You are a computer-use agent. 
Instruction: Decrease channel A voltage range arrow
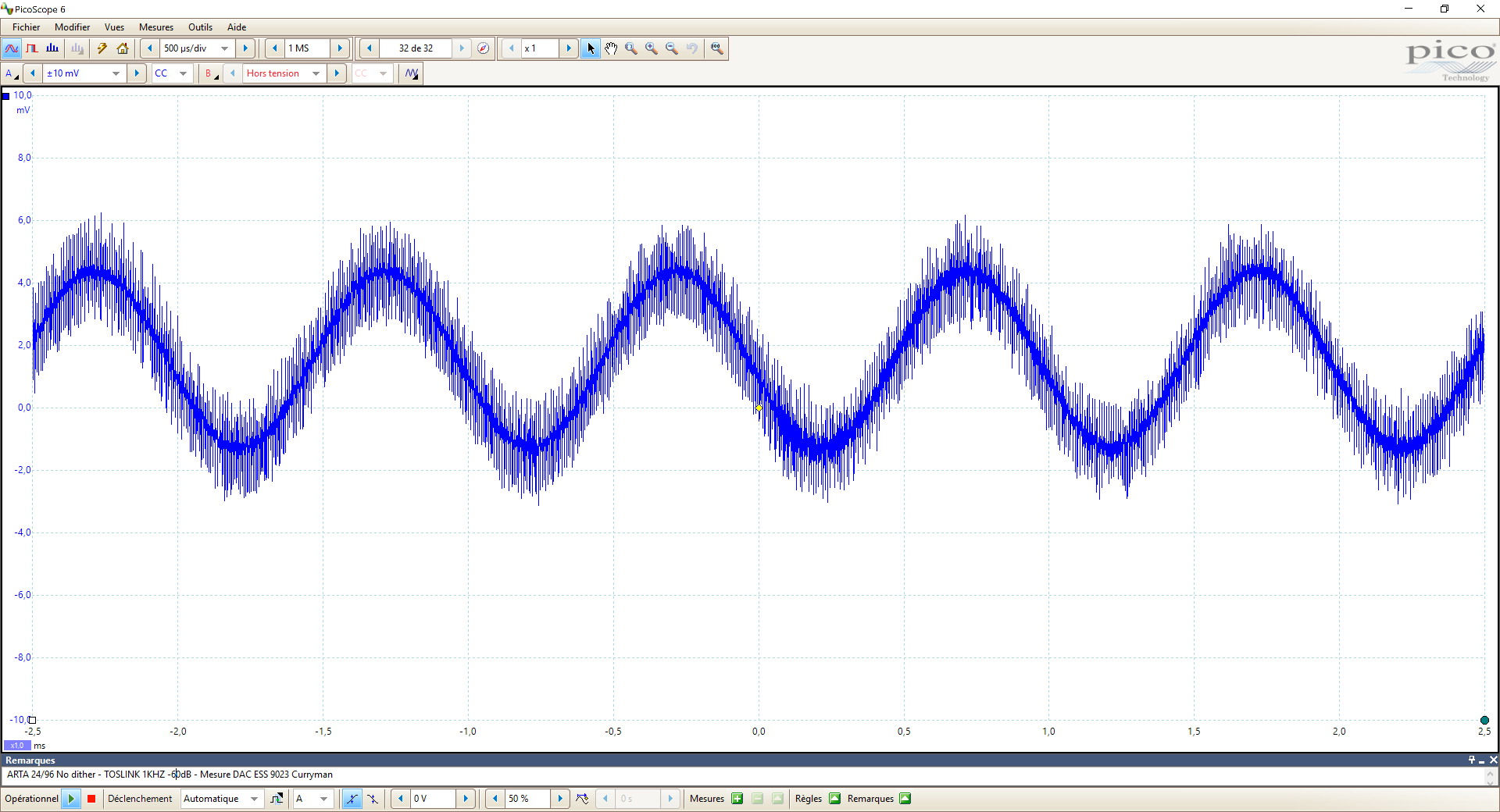pos(33,73)
